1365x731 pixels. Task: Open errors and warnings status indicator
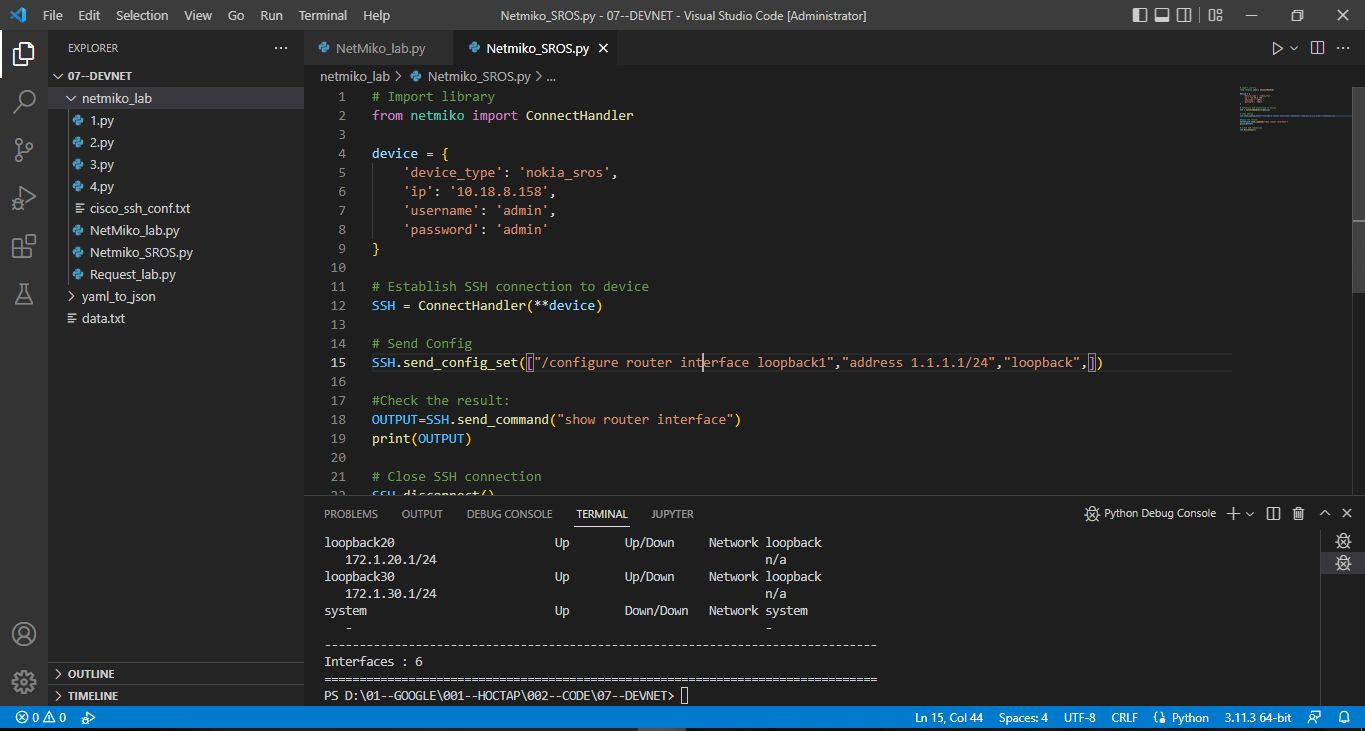40,718
